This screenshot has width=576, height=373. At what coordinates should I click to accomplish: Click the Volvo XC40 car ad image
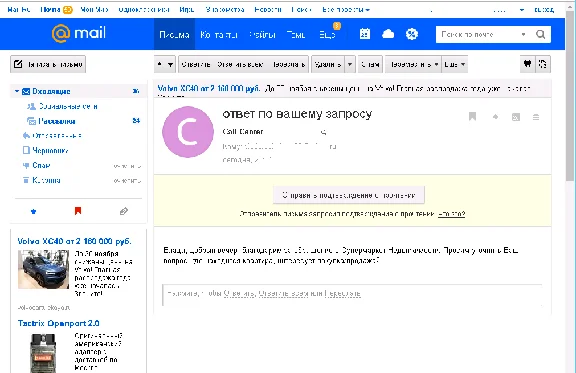43,269
